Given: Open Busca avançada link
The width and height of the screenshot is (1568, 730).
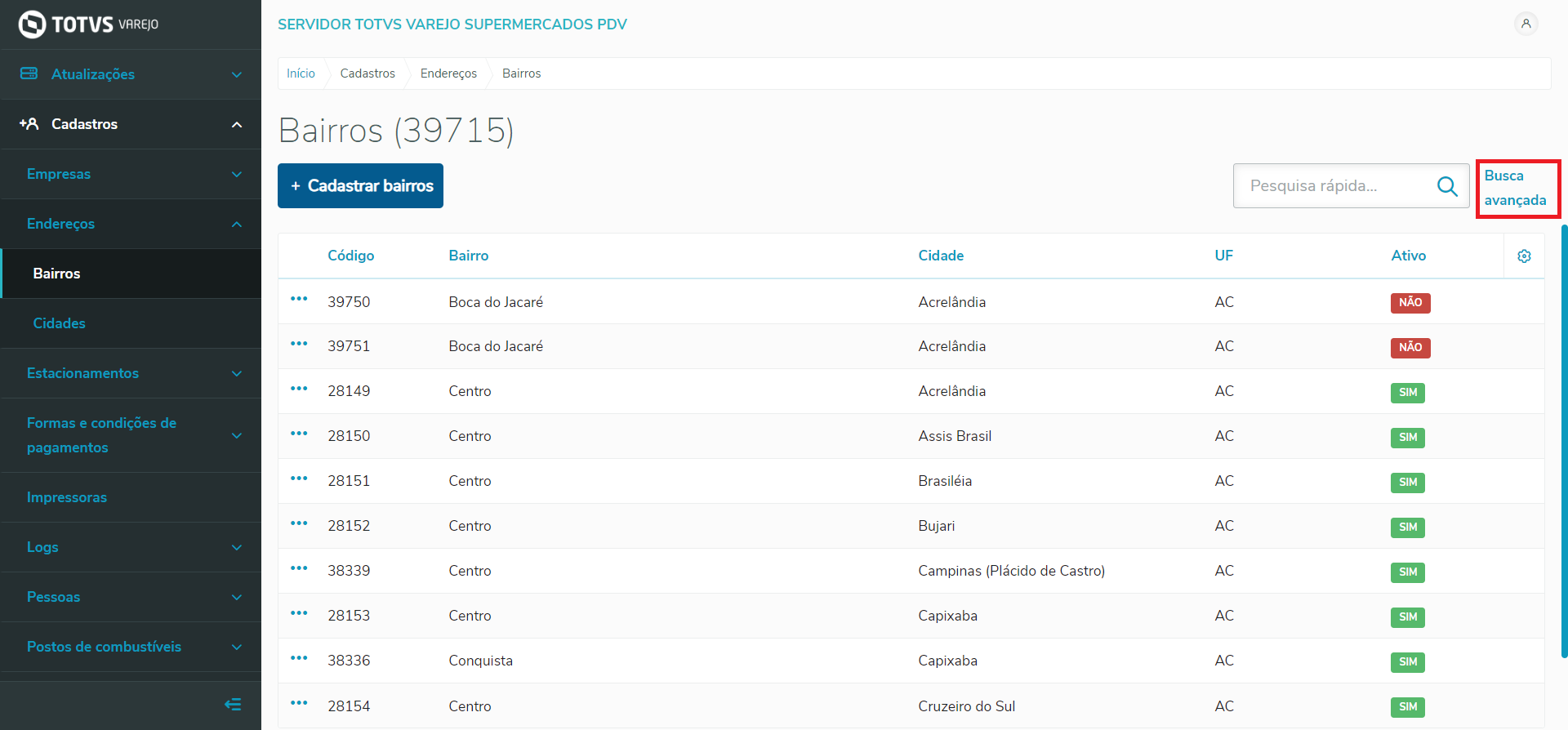Looking at the screenshot, I should coord(1516,188).
